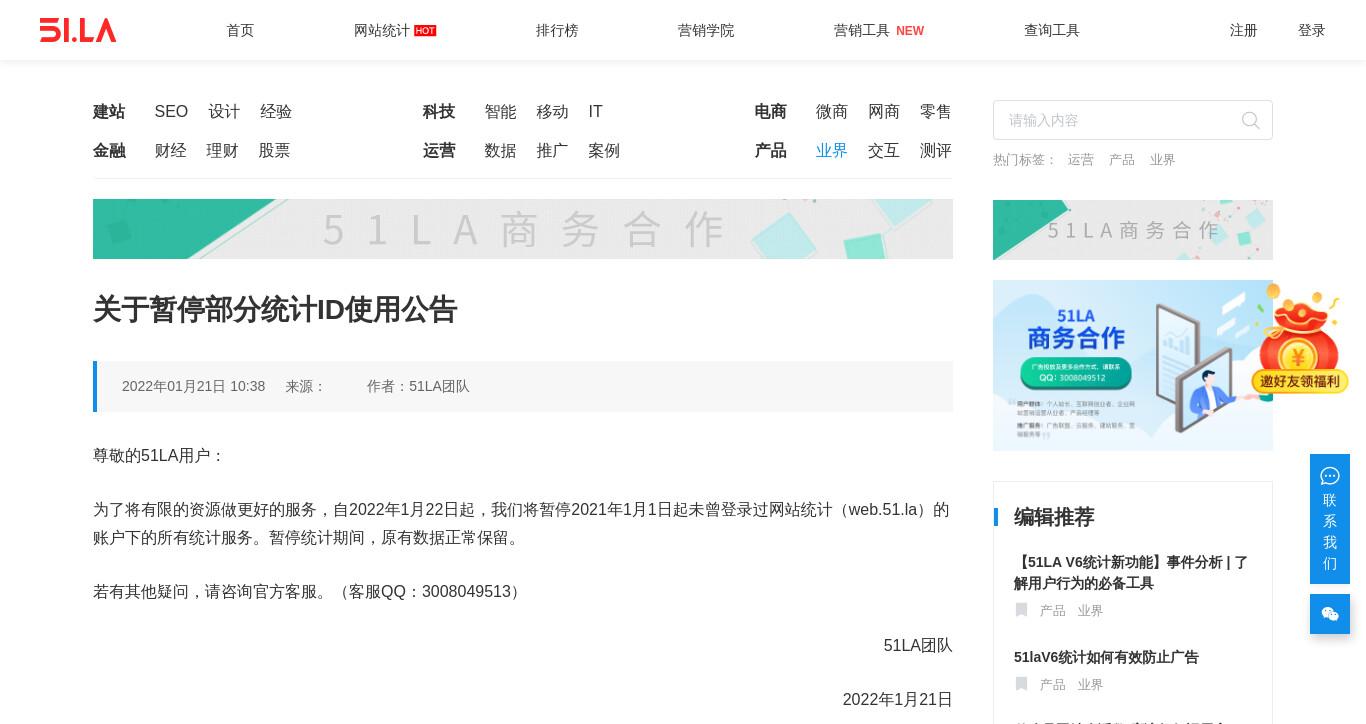Open the 推广 category

552,151
